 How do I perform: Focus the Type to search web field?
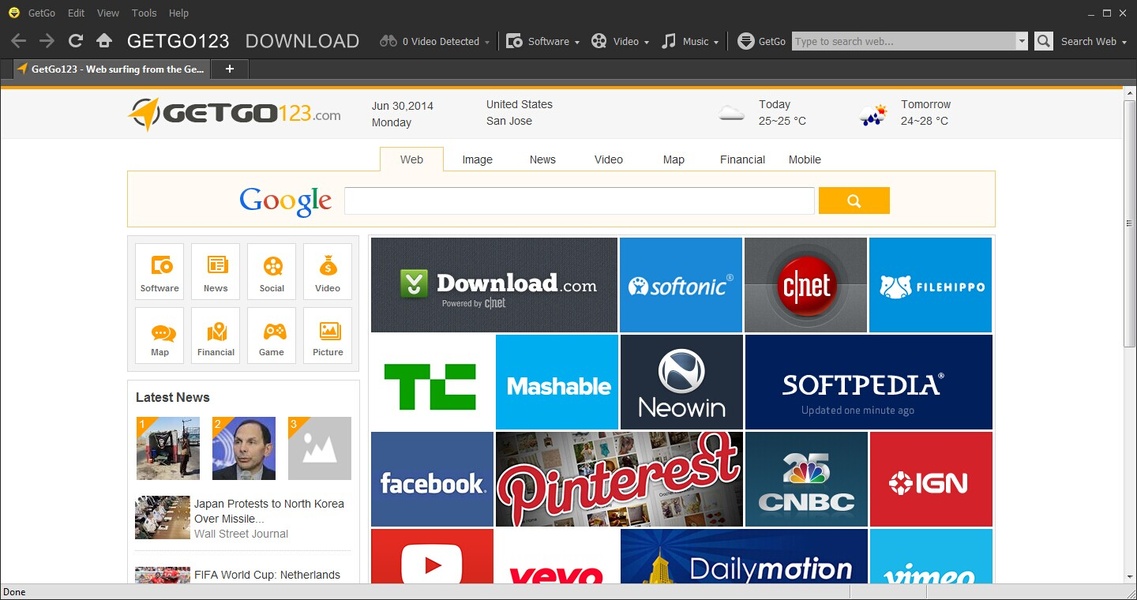click(x=904, y=41)
